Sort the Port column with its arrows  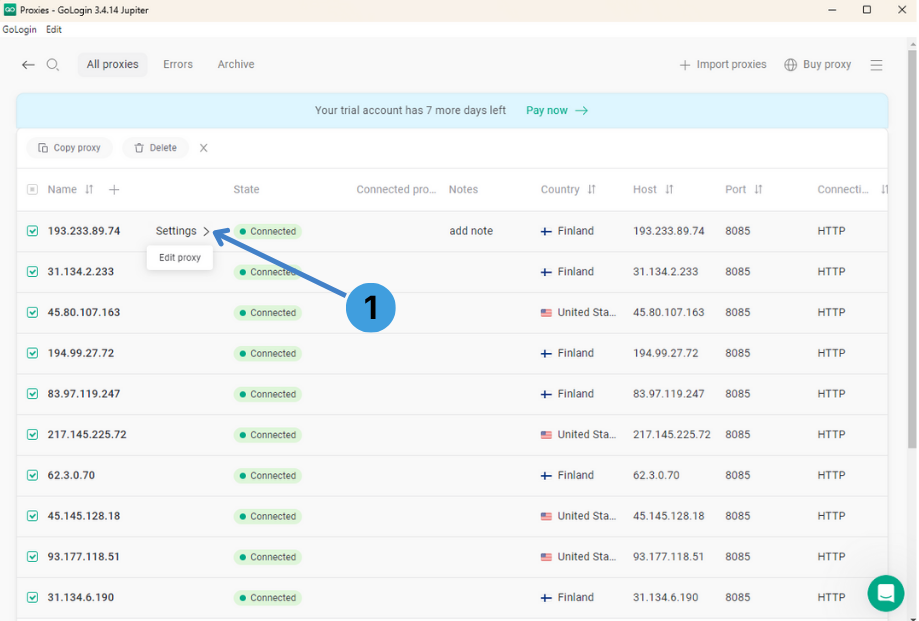pos(758,189)
